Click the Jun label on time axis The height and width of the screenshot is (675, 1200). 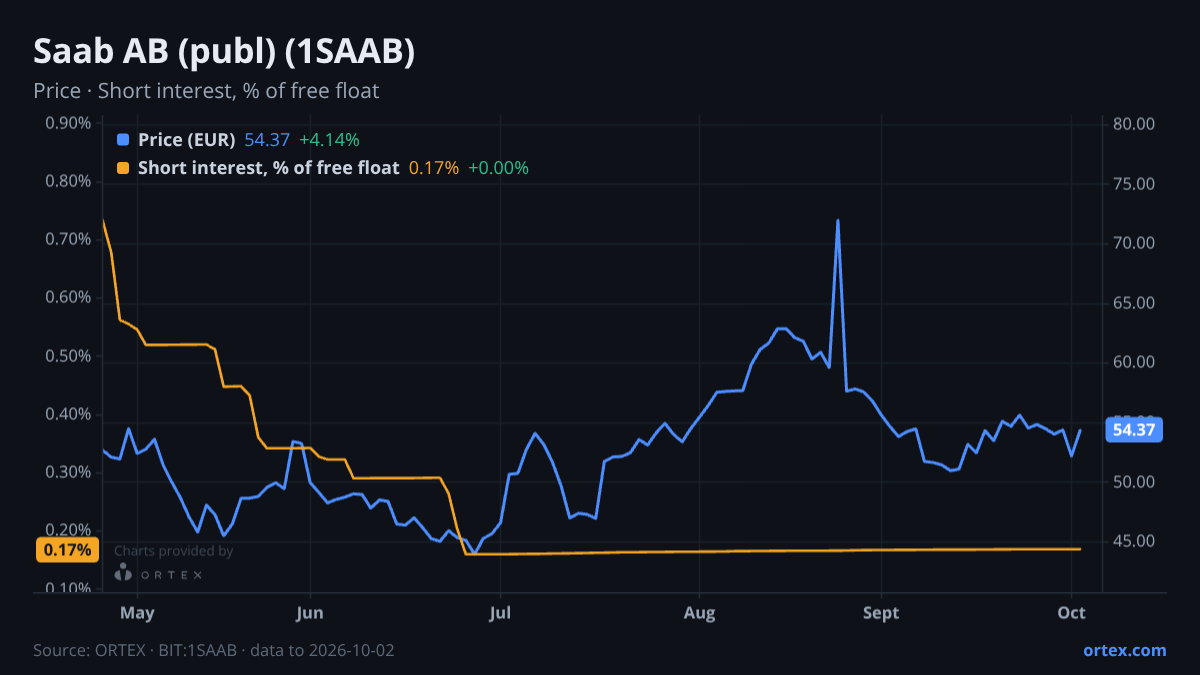[x=310, y=613]
